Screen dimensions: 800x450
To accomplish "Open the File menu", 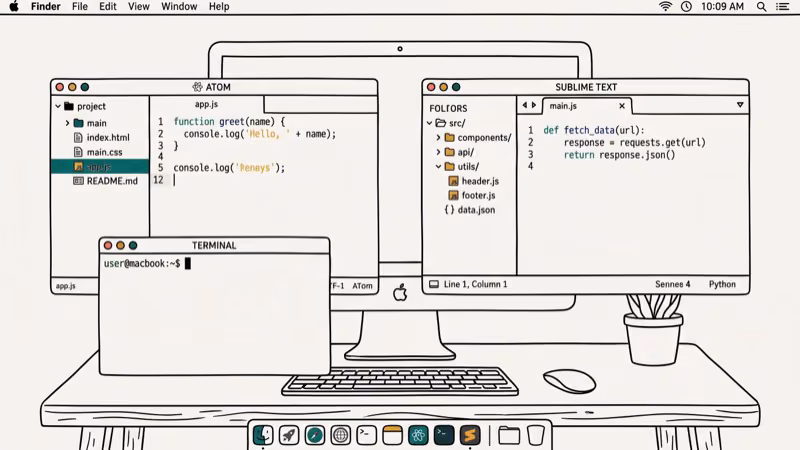I will [x=80, y=7].
